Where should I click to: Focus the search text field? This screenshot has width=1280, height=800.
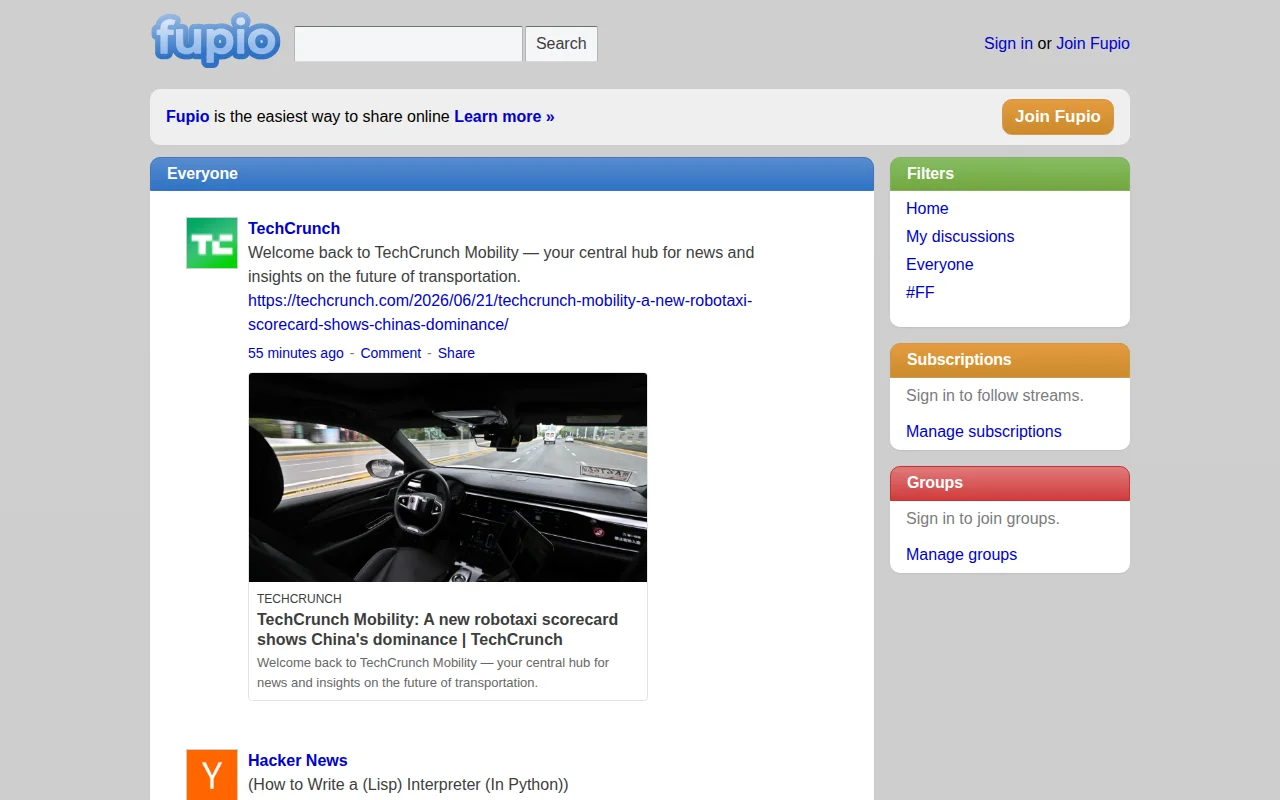408,44
